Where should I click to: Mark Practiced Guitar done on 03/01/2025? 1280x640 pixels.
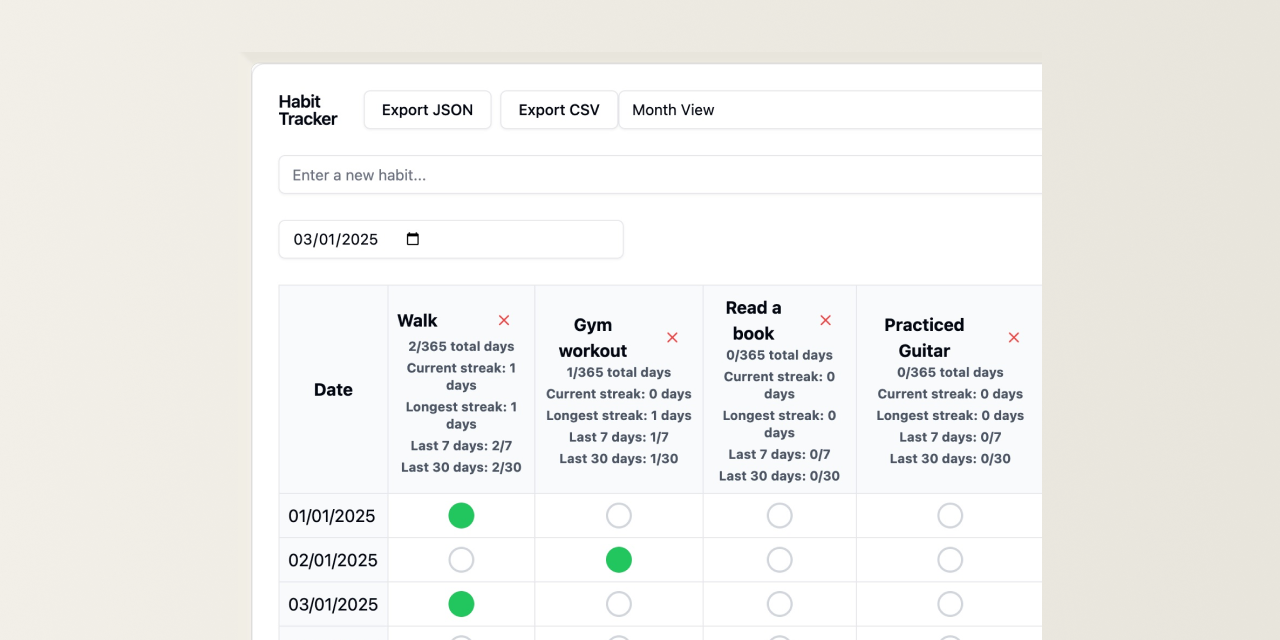(x=950, y=604)
